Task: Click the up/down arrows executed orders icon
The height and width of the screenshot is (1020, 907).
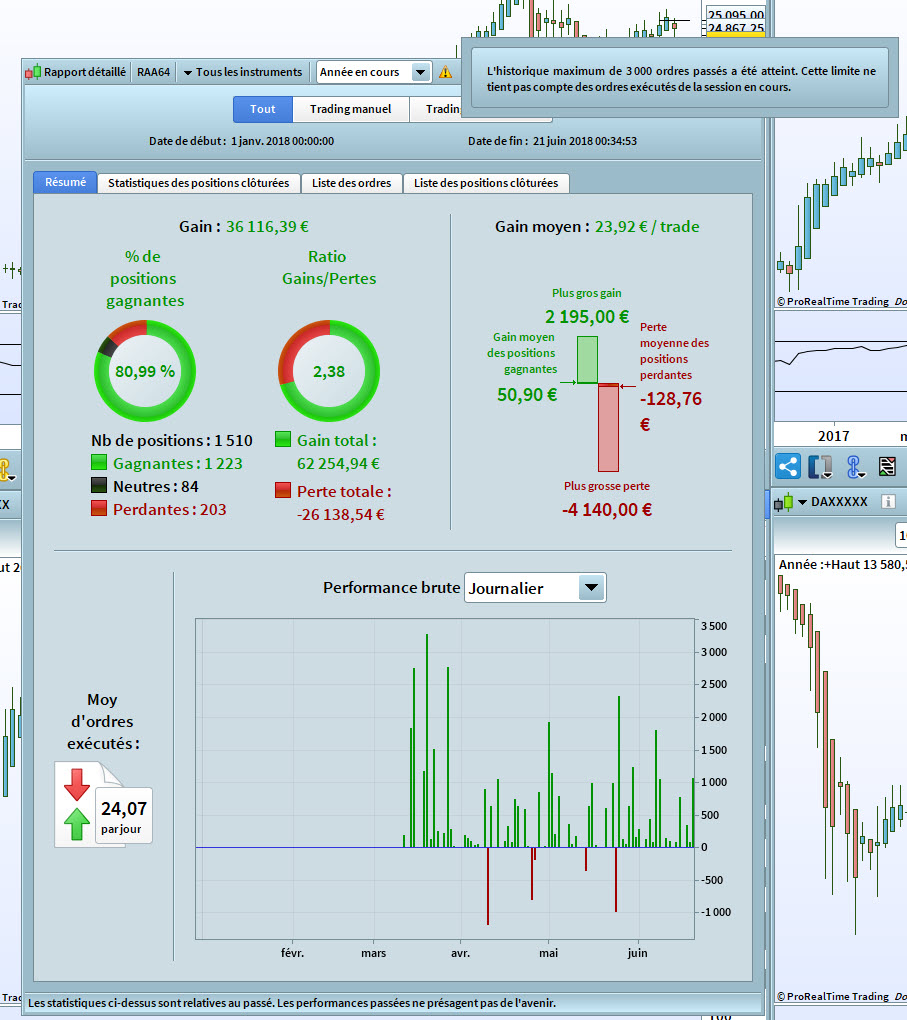Action: pyautogui.click(x=77, y=804)
